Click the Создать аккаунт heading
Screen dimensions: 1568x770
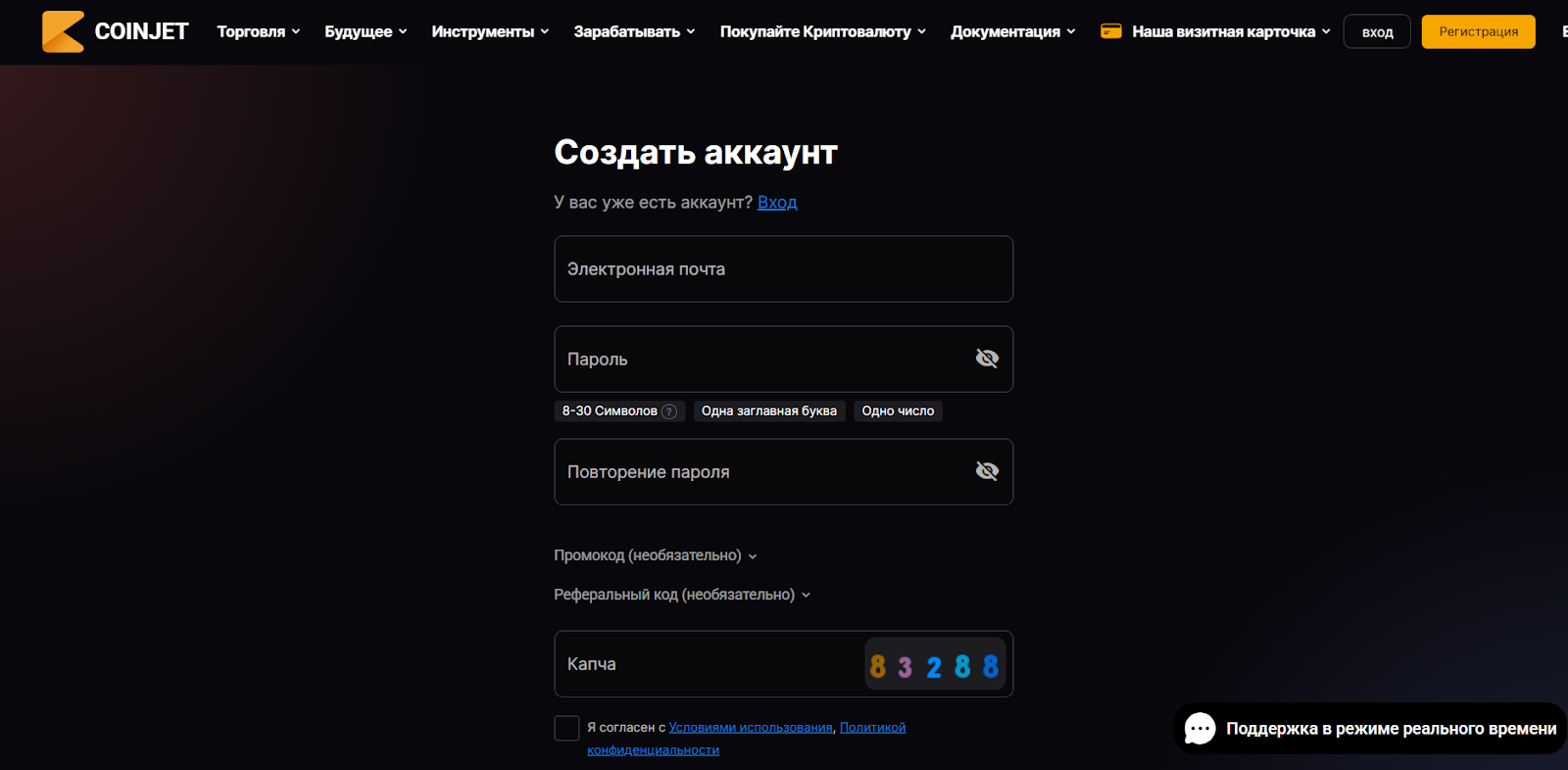pos(696,152)
